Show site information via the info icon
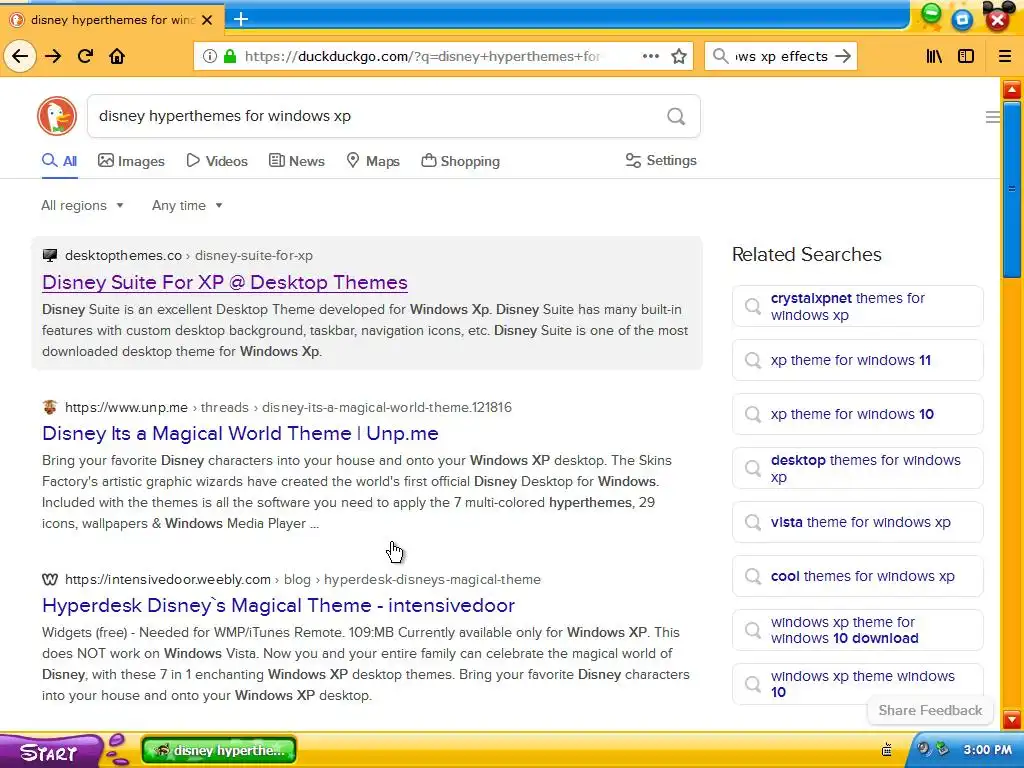Image resolution: width=1024 pixels, height=768 pixels. 210,56
